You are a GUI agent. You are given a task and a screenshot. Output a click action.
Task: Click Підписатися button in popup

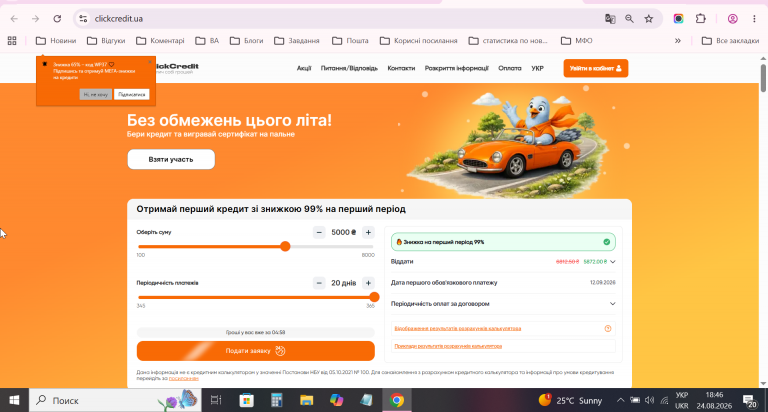[x=132, y=95]
